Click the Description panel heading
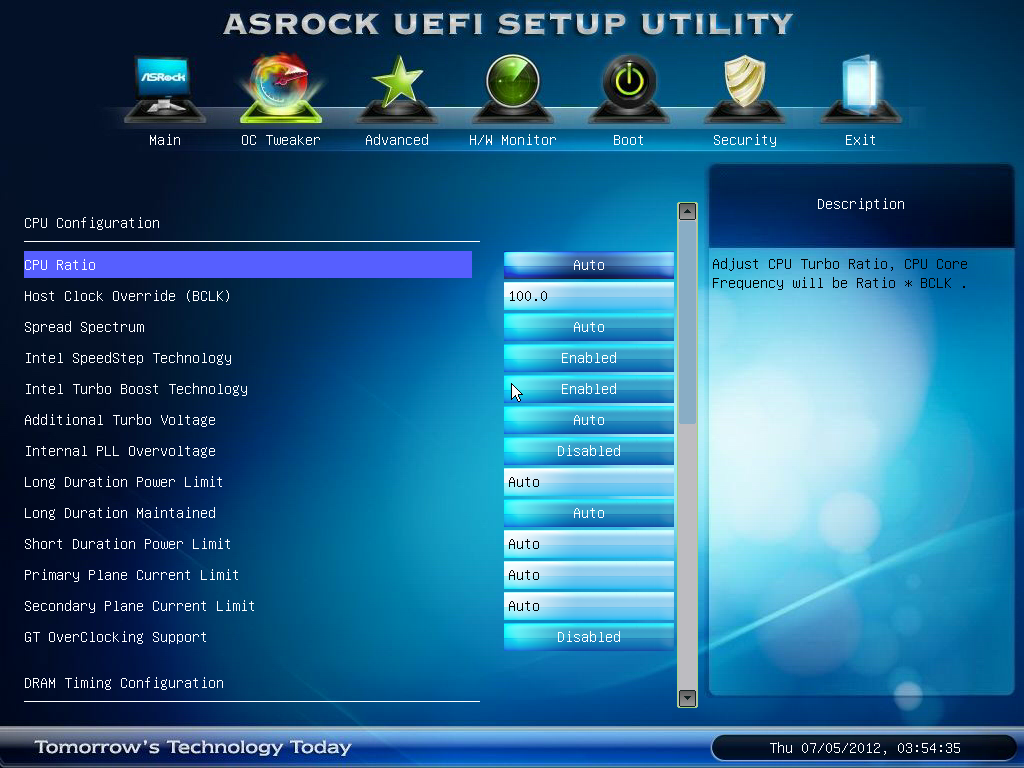The image size is (1024, 768). (861, 204)
